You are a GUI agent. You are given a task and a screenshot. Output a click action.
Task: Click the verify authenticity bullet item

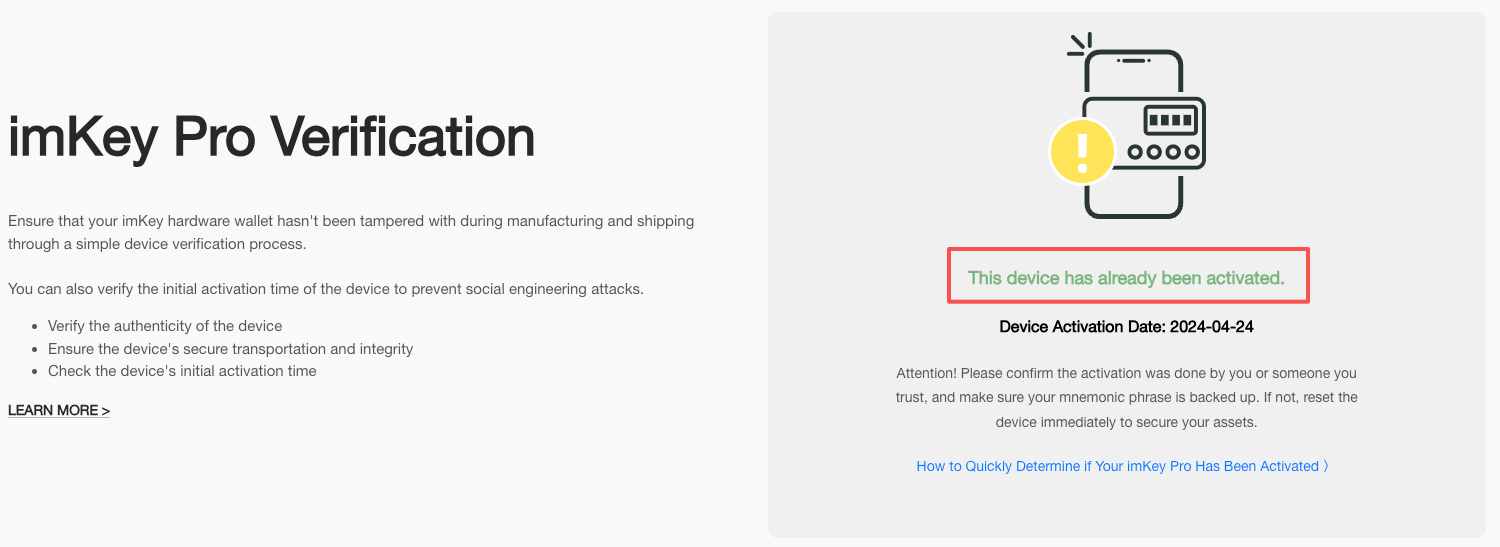click(165, 326)
